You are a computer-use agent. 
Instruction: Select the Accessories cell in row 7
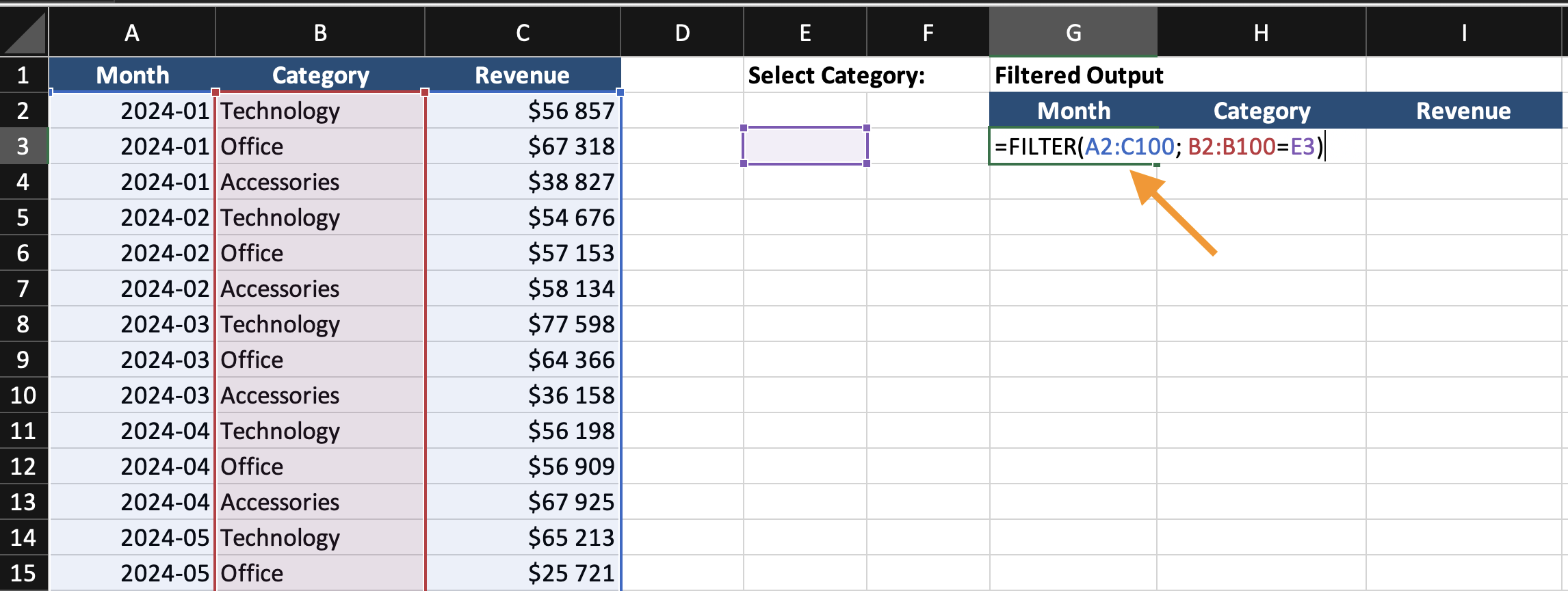pos(320,289)
